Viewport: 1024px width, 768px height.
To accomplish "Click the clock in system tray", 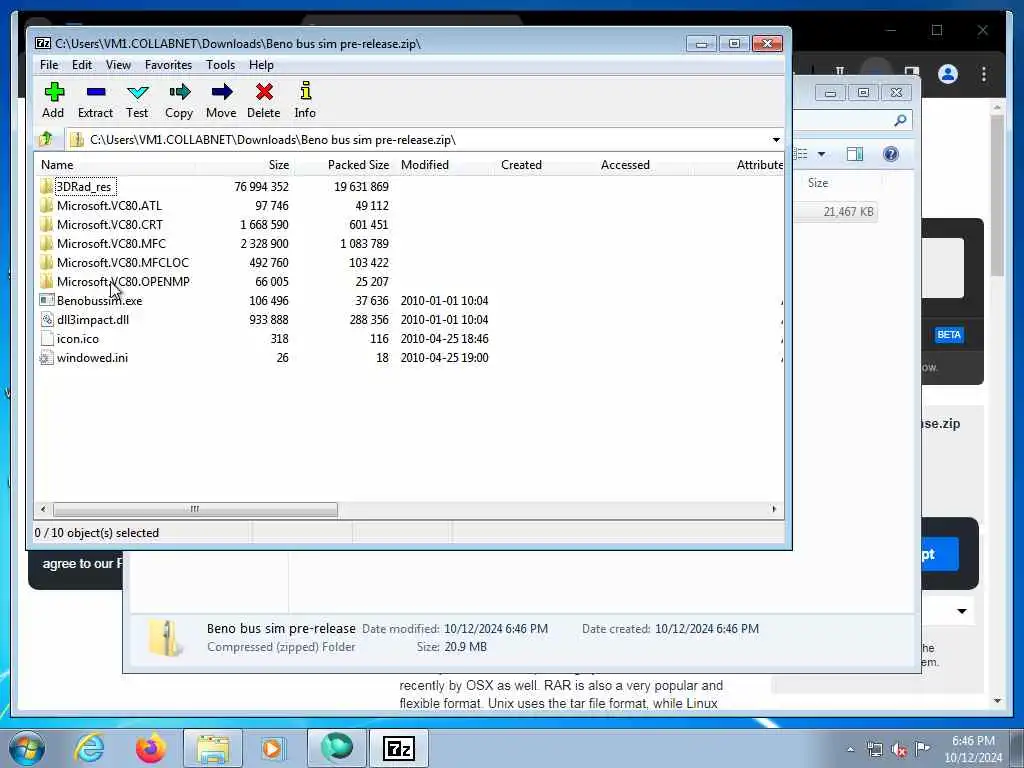I will (x=973, y=749).
